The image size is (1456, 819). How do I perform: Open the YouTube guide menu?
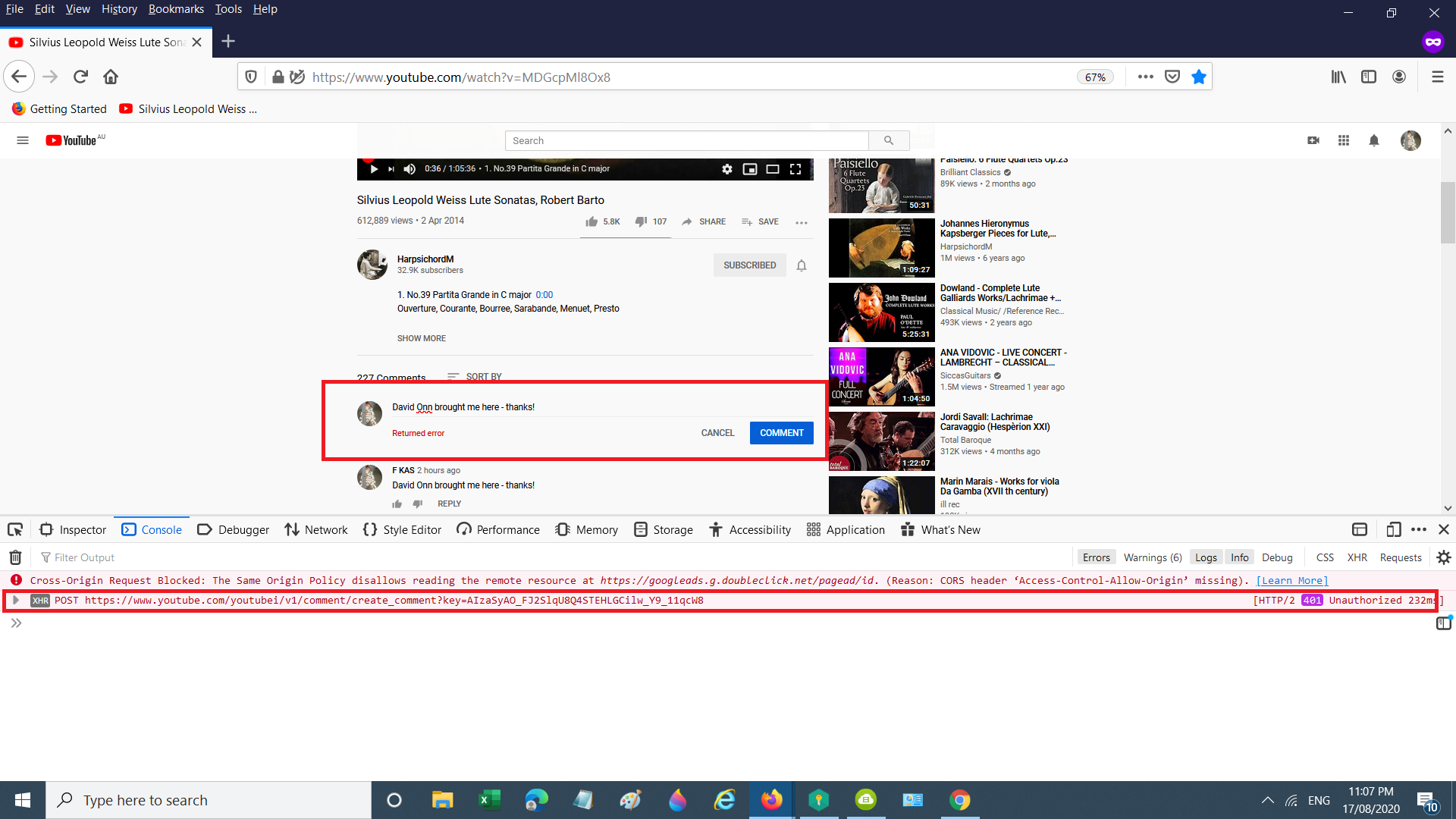coord(23,140)
